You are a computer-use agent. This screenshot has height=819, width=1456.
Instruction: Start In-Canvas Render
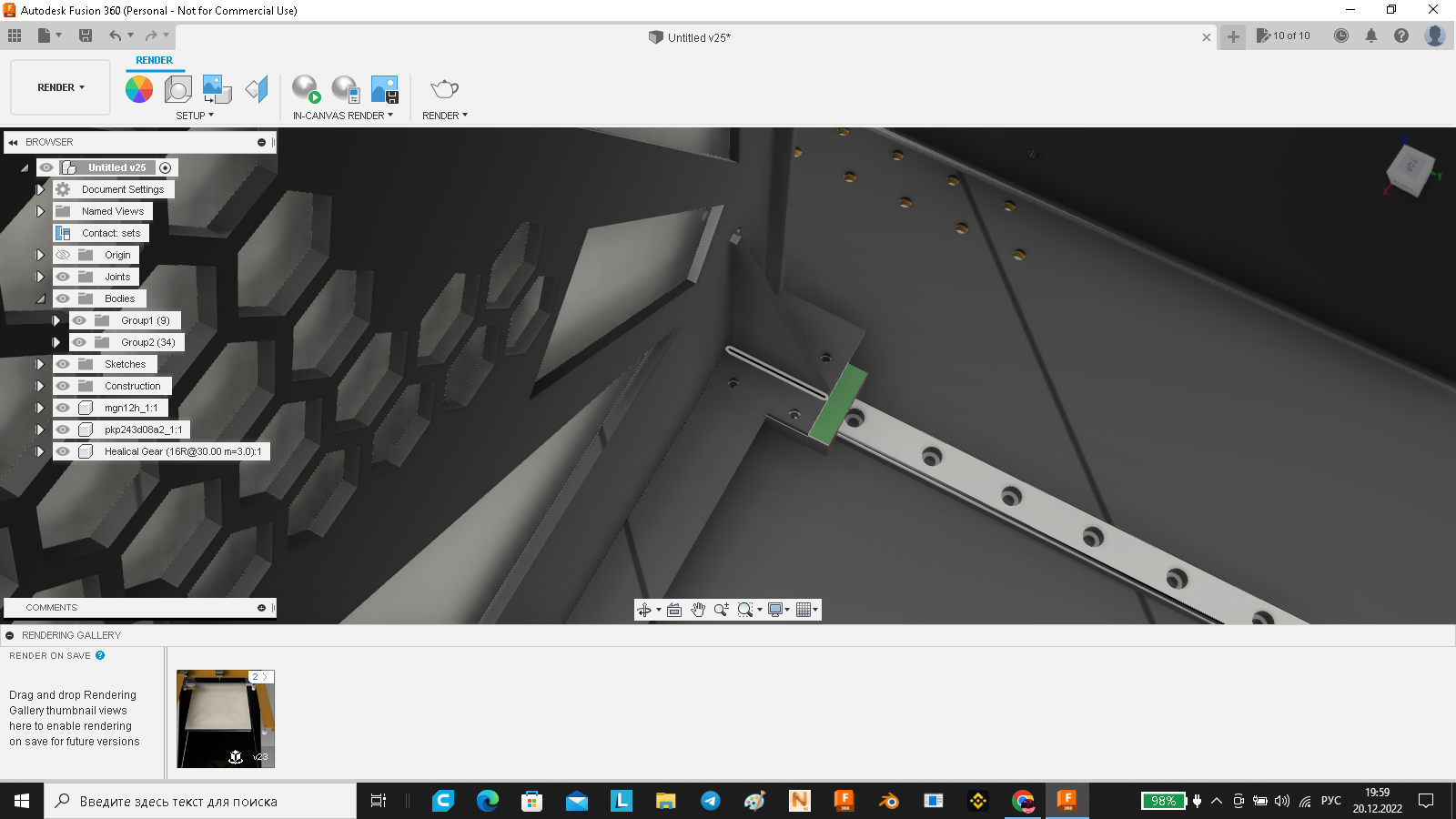click(x=307, y=89)
